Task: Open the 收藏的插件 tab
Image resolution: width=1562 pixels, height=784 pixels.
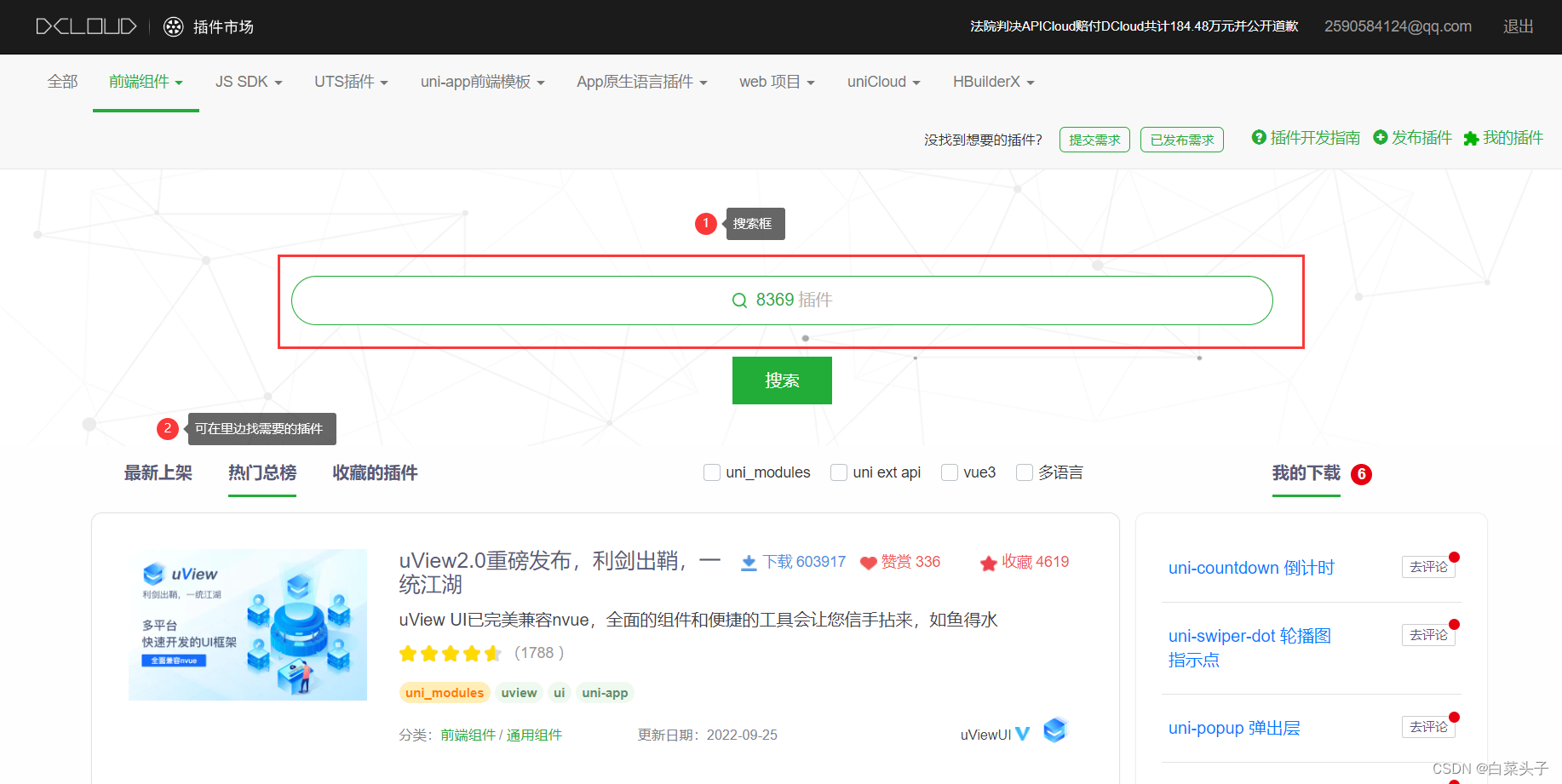Action: tap(374, 473)
